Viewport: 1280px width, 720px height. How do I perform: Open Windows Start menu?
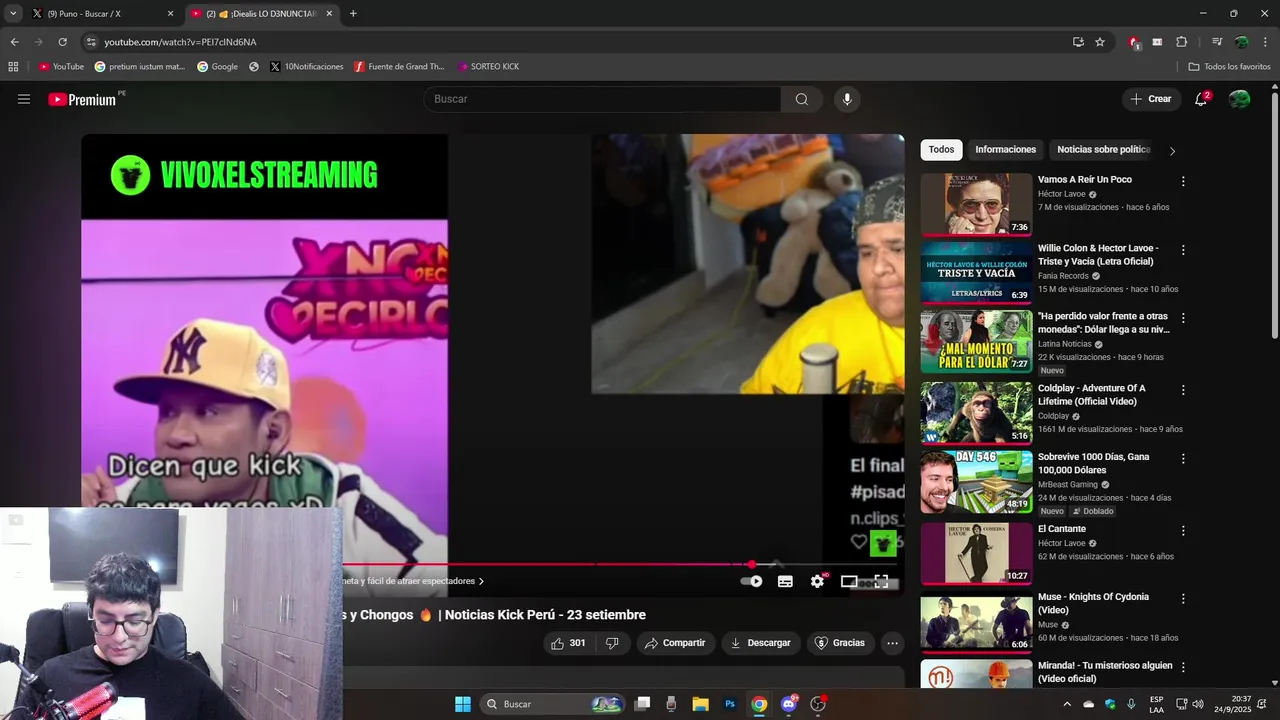463,704
